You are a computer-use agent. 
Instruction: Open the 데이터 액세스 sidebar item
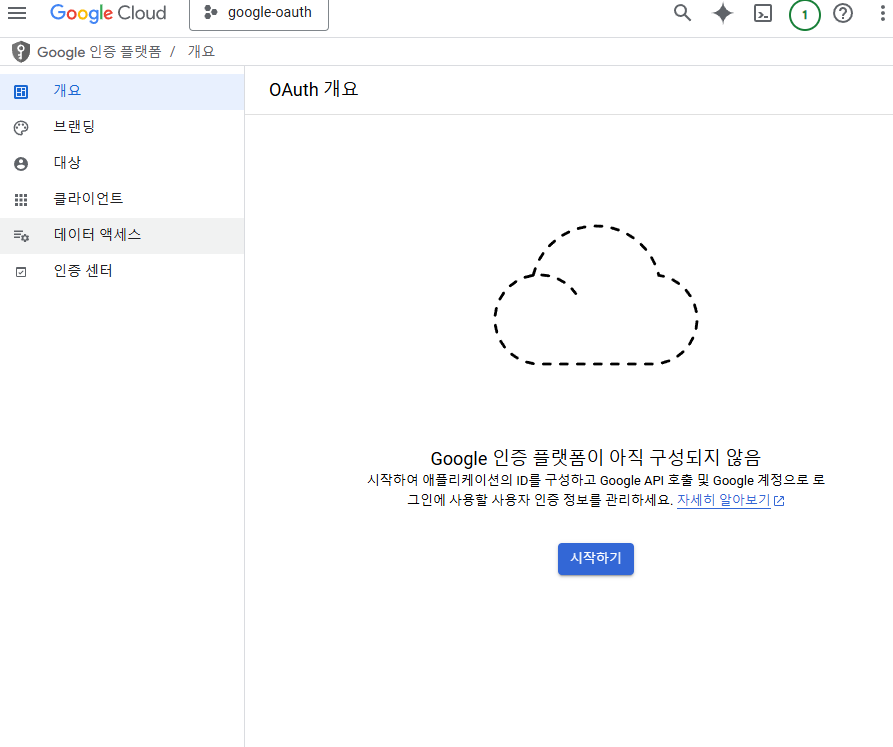pos(122,235)
